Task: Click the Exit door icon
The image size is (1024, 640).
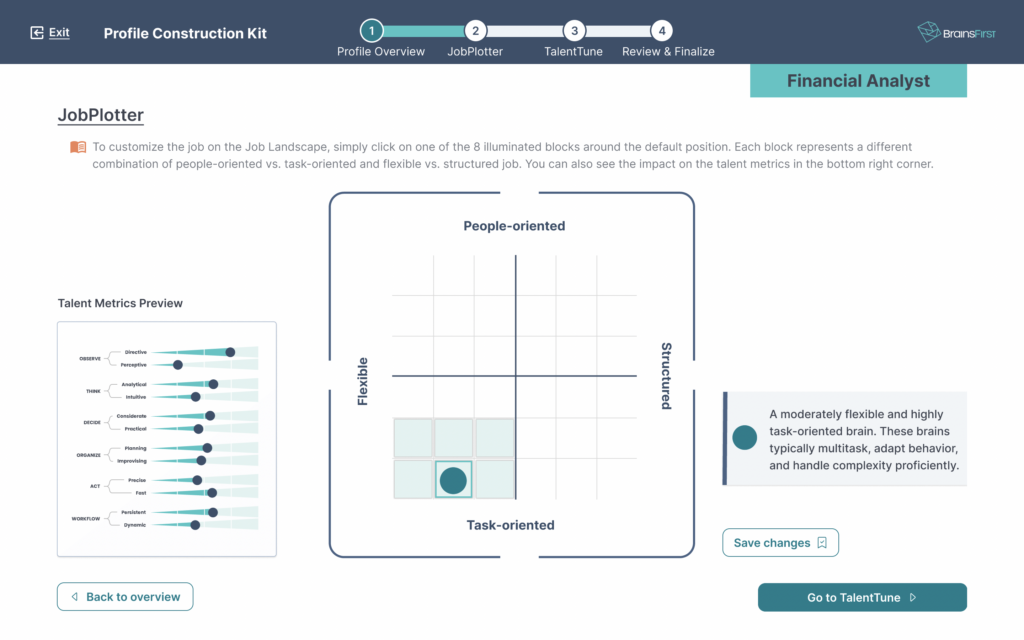Action: click(37, 33)
